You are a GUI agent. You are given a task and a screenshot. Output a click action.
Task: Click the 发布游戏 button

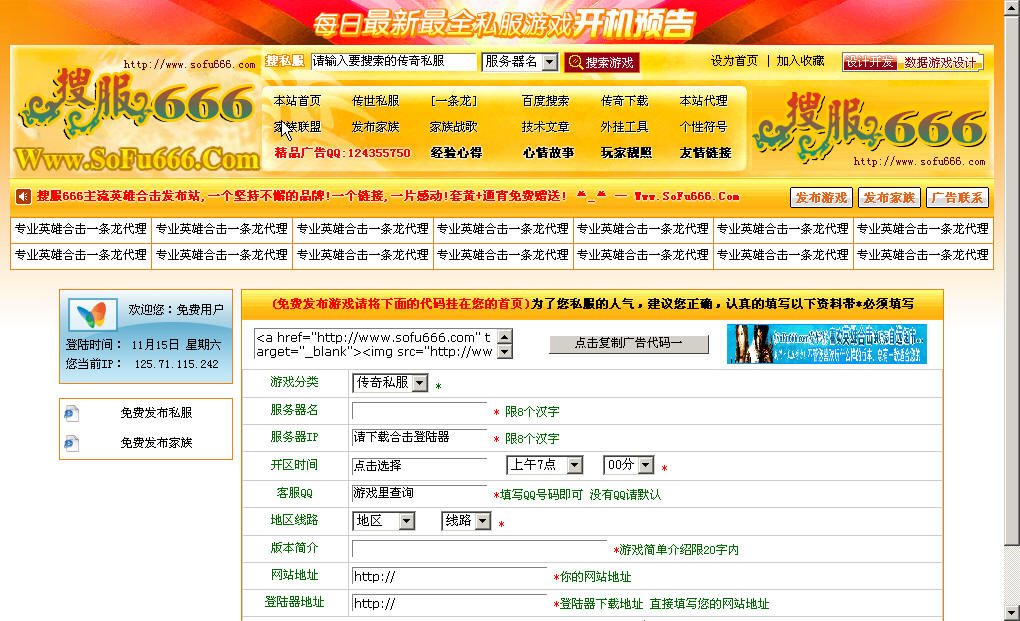point(820,197)
